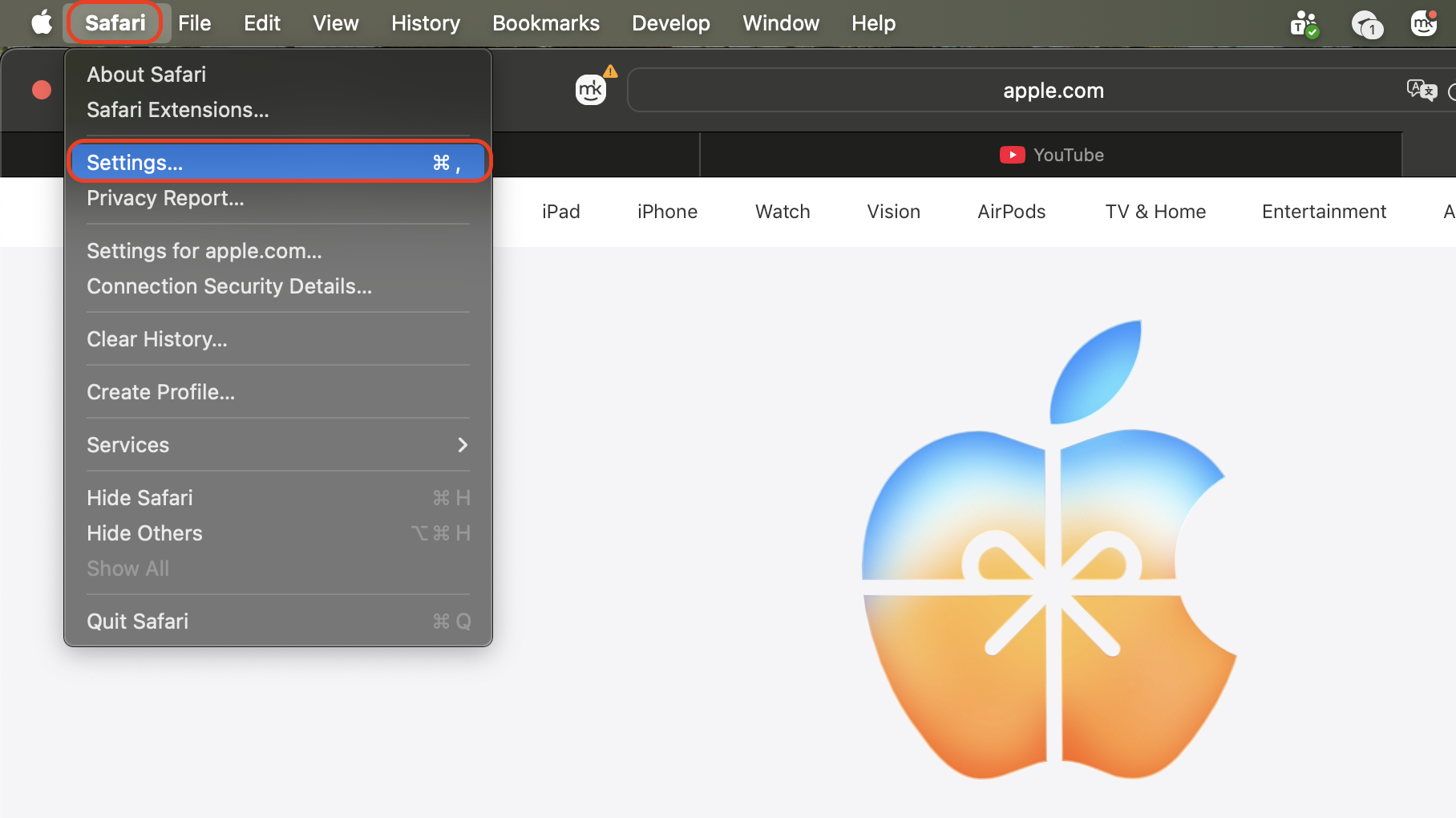This screenshot has width=1456, height=818.
Task: Click the address bar showing apple.com
Action: [1053, 90]
